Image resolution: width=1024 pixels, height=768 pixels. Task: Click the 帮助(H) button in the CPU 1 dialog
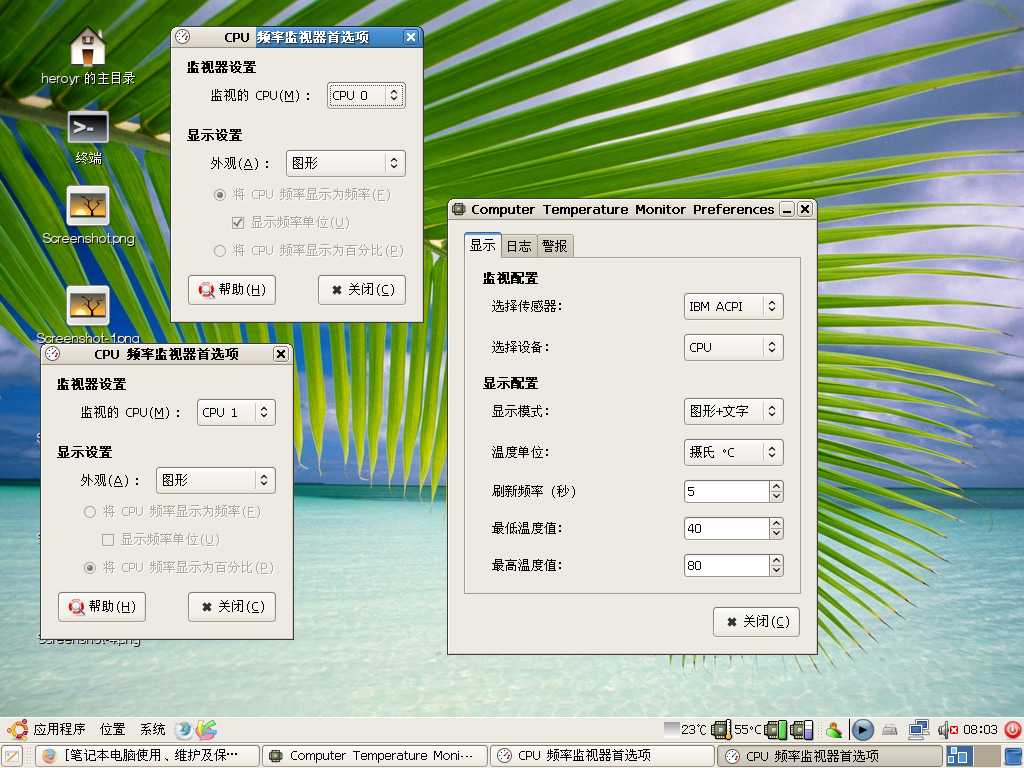click(102, 606)
